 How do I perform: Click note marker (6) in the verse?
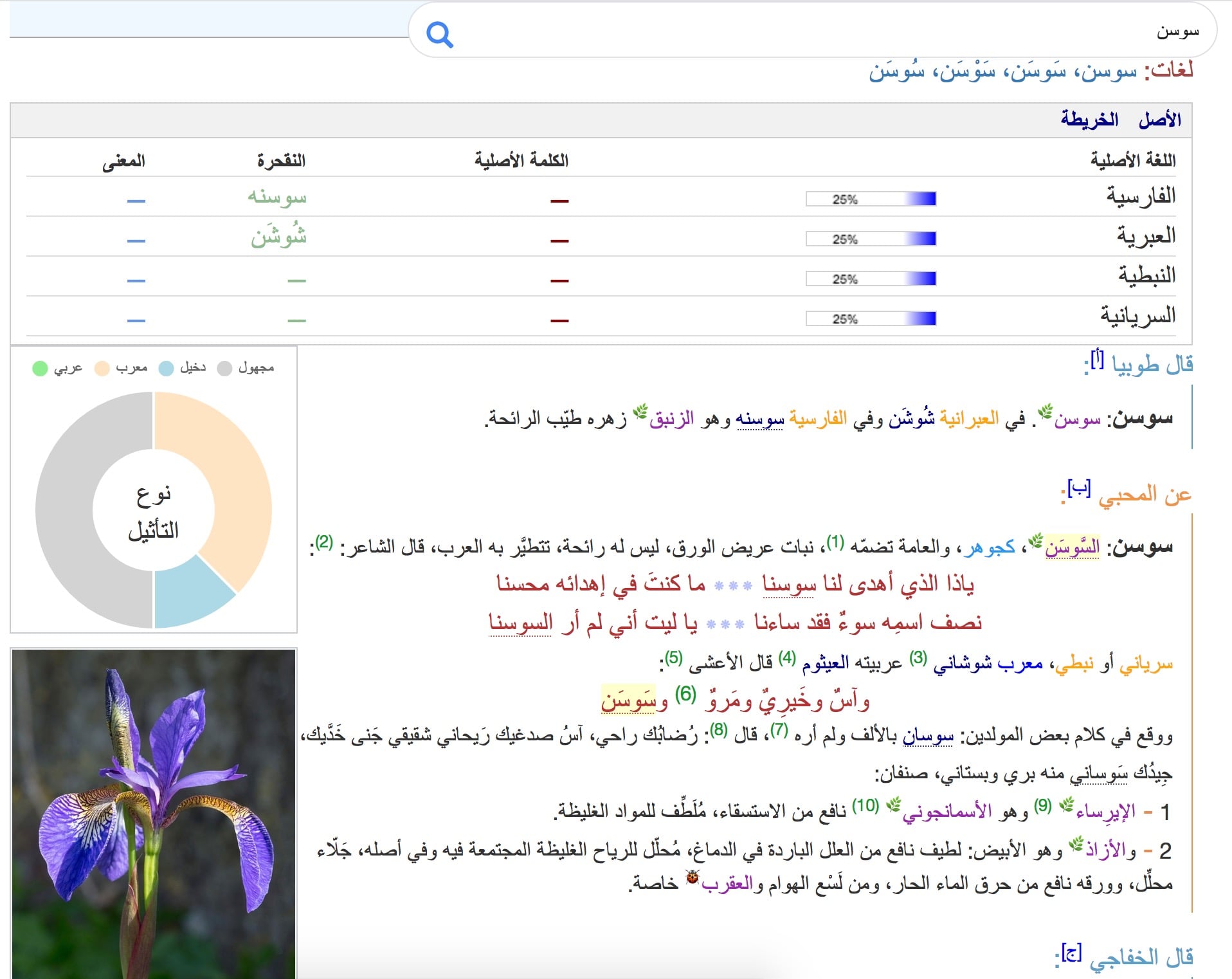[x=685, y=694]
